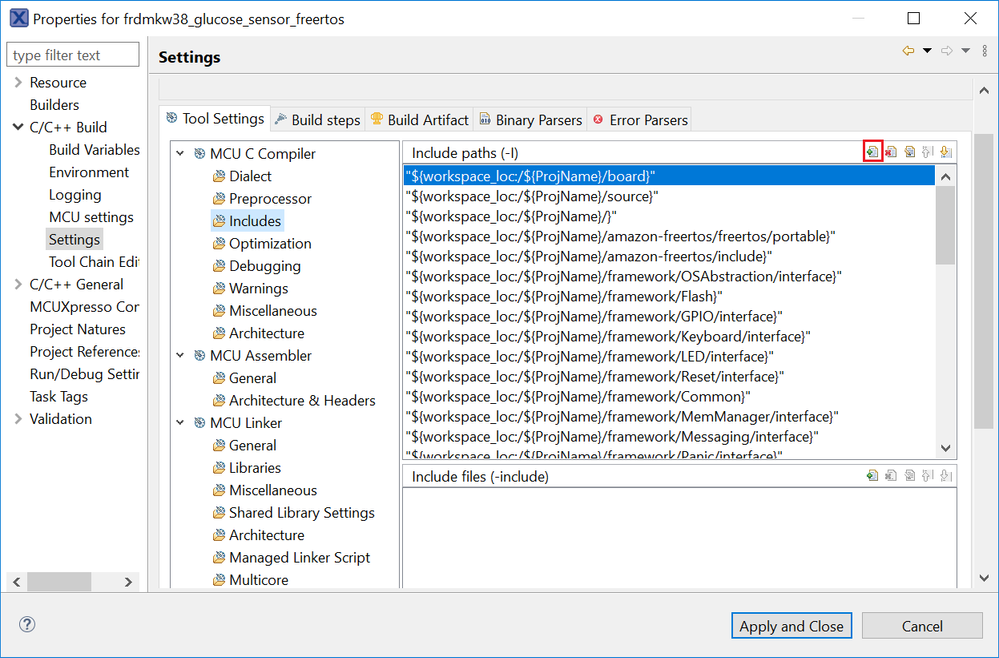Click the help question mark icon
The image size is (999, 658).
pos(27,625)
